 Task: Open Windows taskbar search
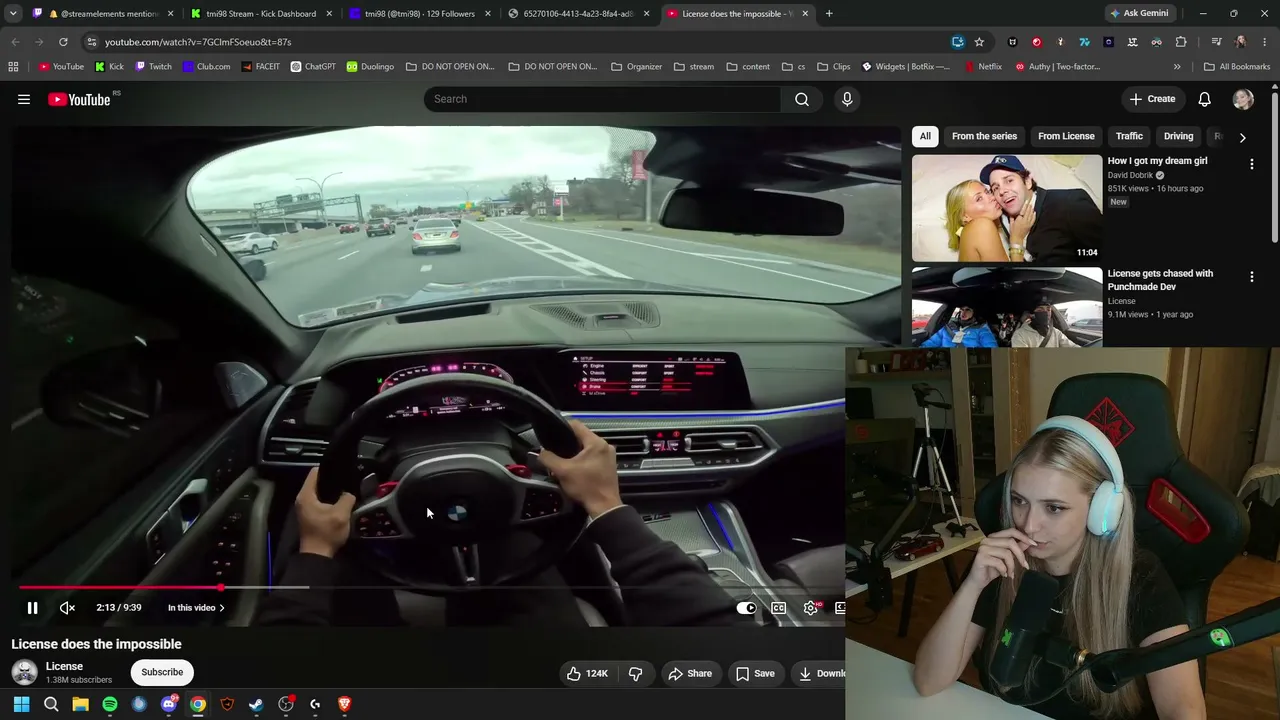click(x=51, y=704)
